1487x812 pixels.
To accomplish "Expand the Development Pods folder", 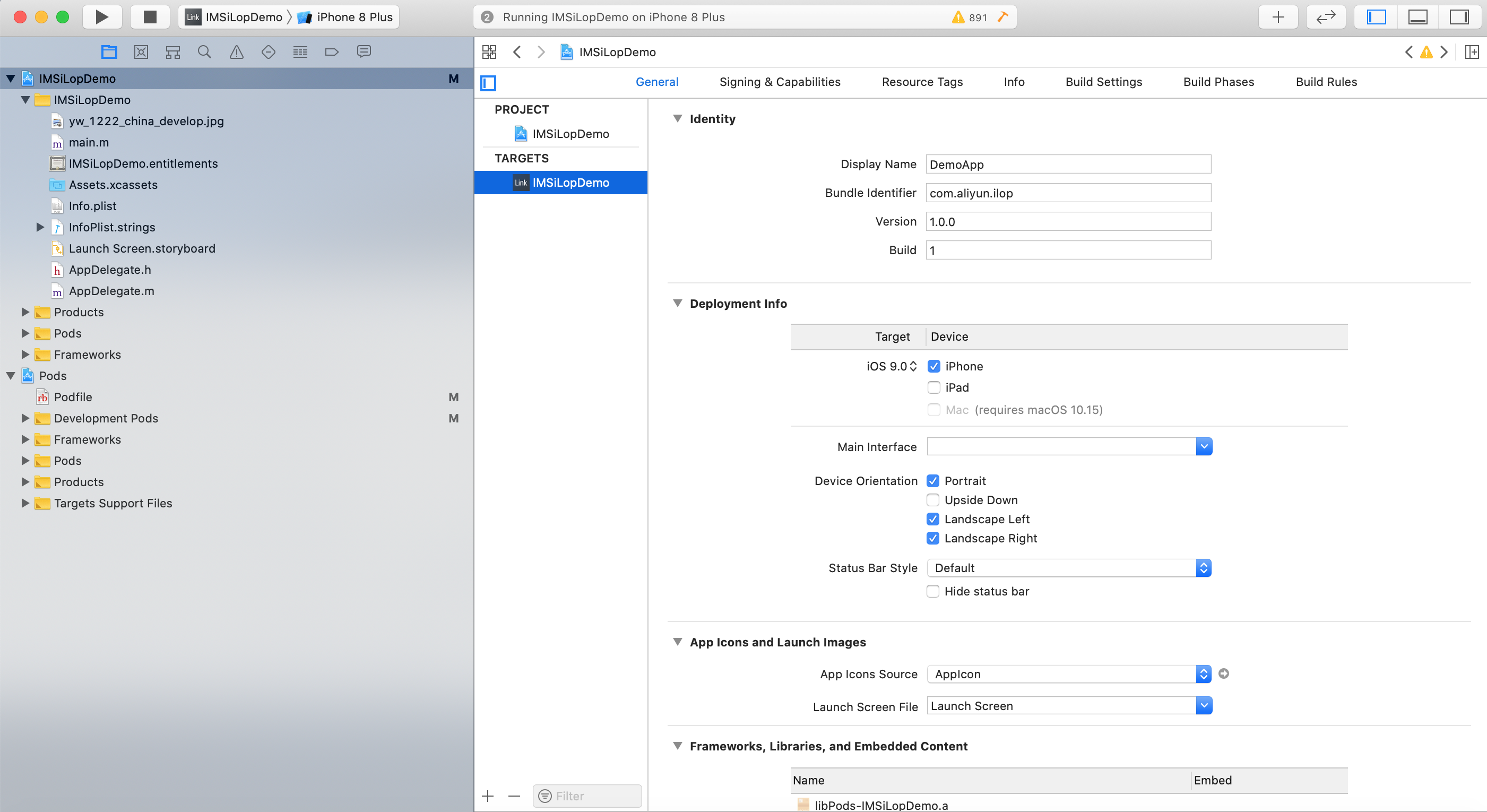I will pos(25,418).
